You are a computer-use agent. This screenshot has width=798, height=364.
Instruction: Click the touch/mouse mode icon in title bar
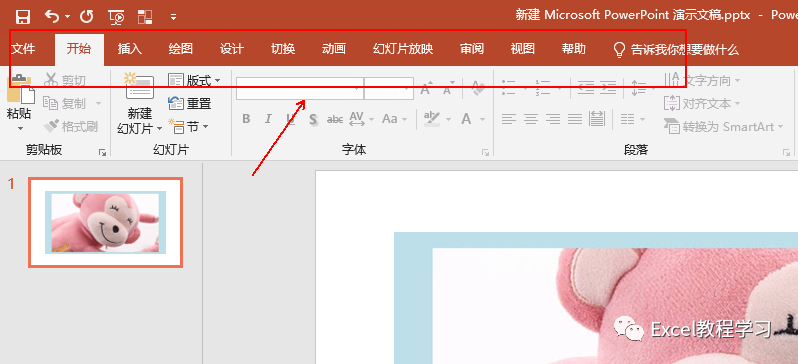point(145,17)
